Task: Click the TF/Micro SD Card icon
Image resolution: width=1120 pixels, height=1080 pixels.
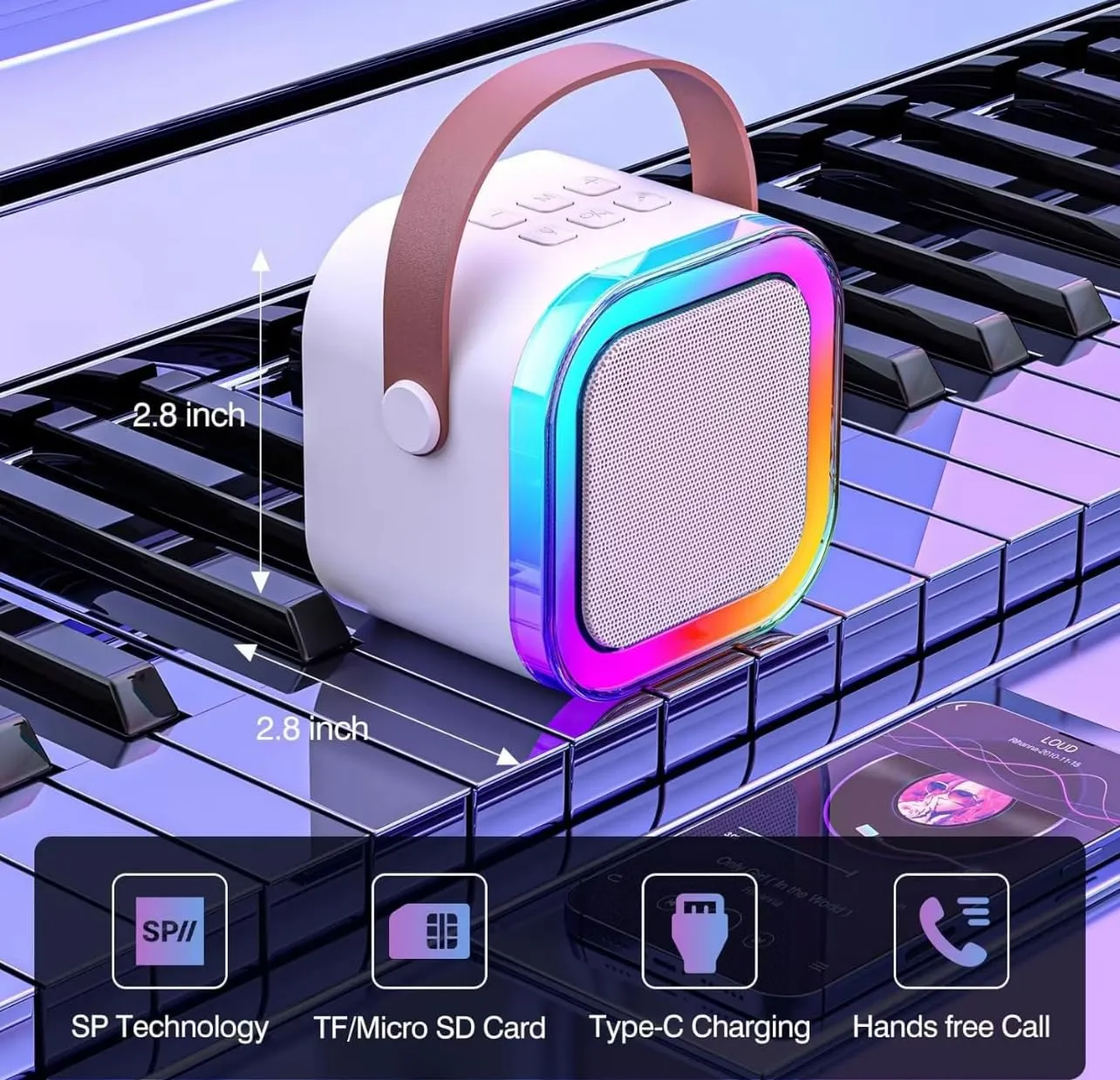Action: tap(429, 930)
